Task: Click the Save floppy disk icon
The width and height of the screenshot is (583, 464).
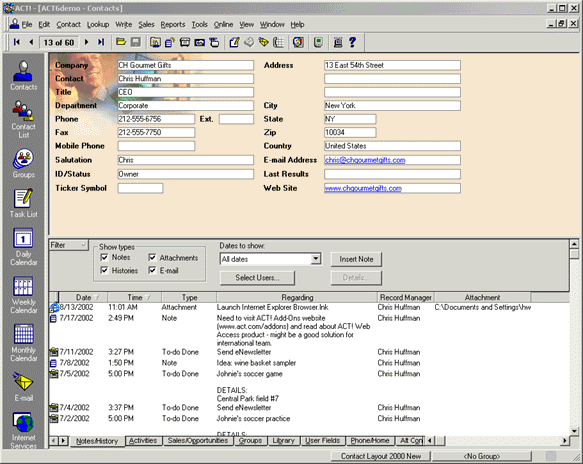Action: coord(136,42)
